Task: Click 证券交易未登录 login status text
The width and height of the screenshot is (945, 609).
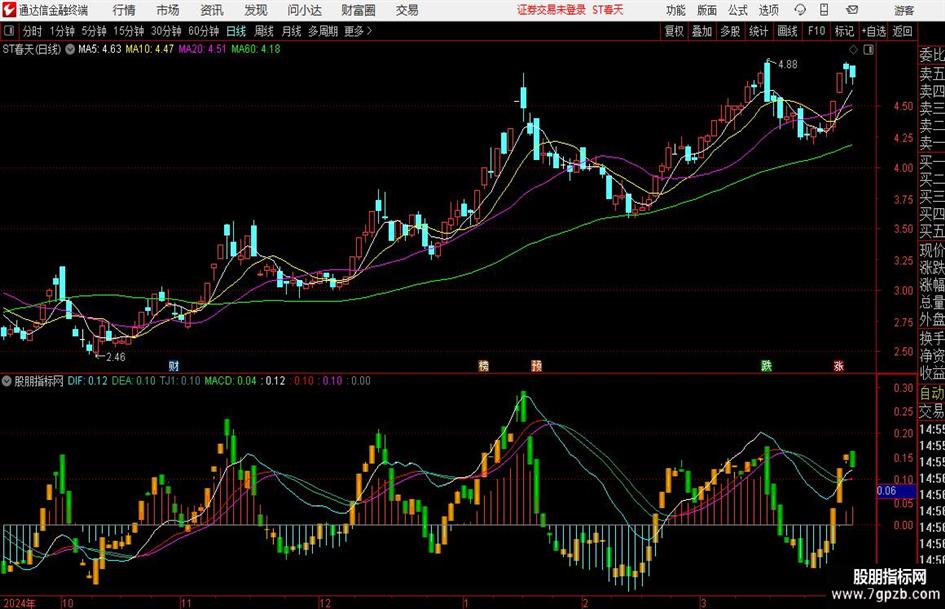Action: click(551, 10)
